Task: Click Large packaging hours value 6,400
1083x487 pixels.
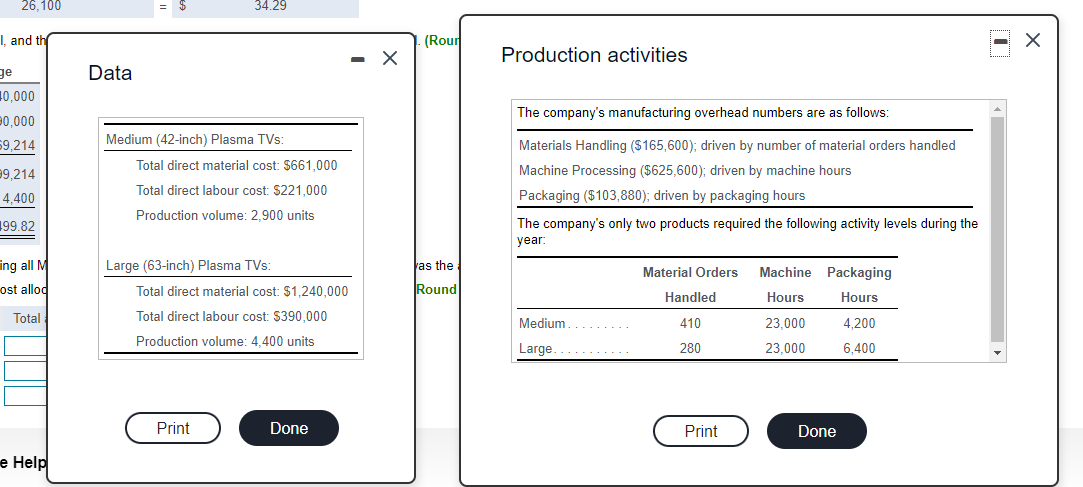Action: pyautogui.click(x=859, y=349)
